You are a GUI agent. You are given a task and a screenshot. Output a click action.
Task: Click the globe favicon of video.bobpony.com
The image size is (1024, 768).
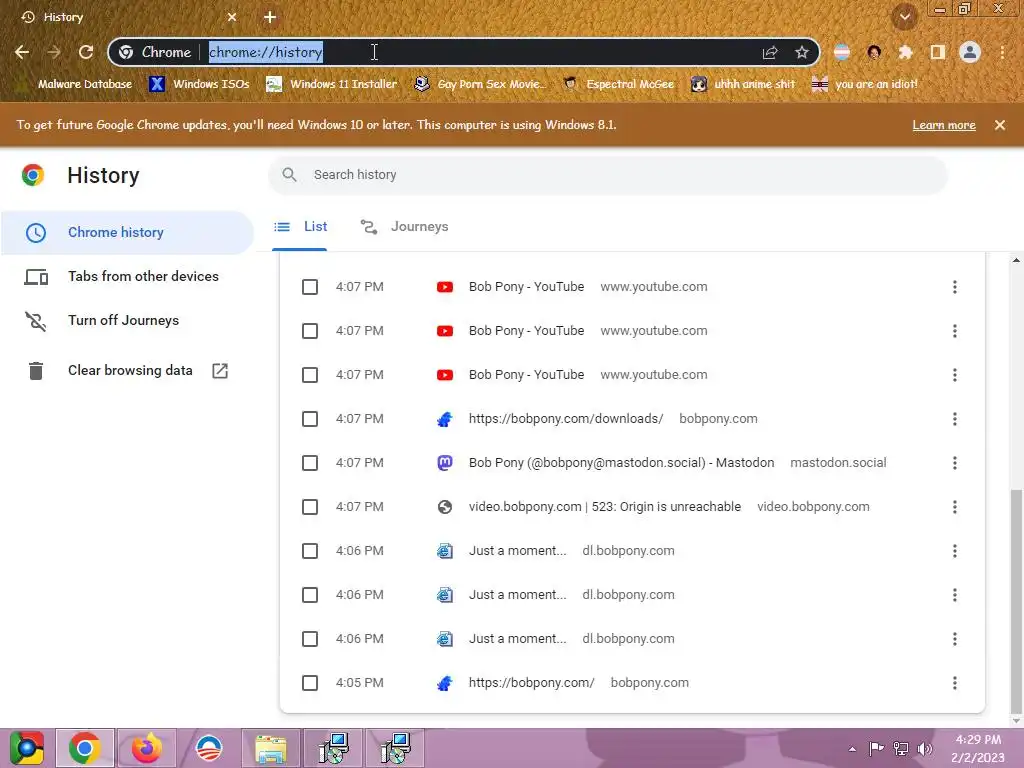[445, 507]
